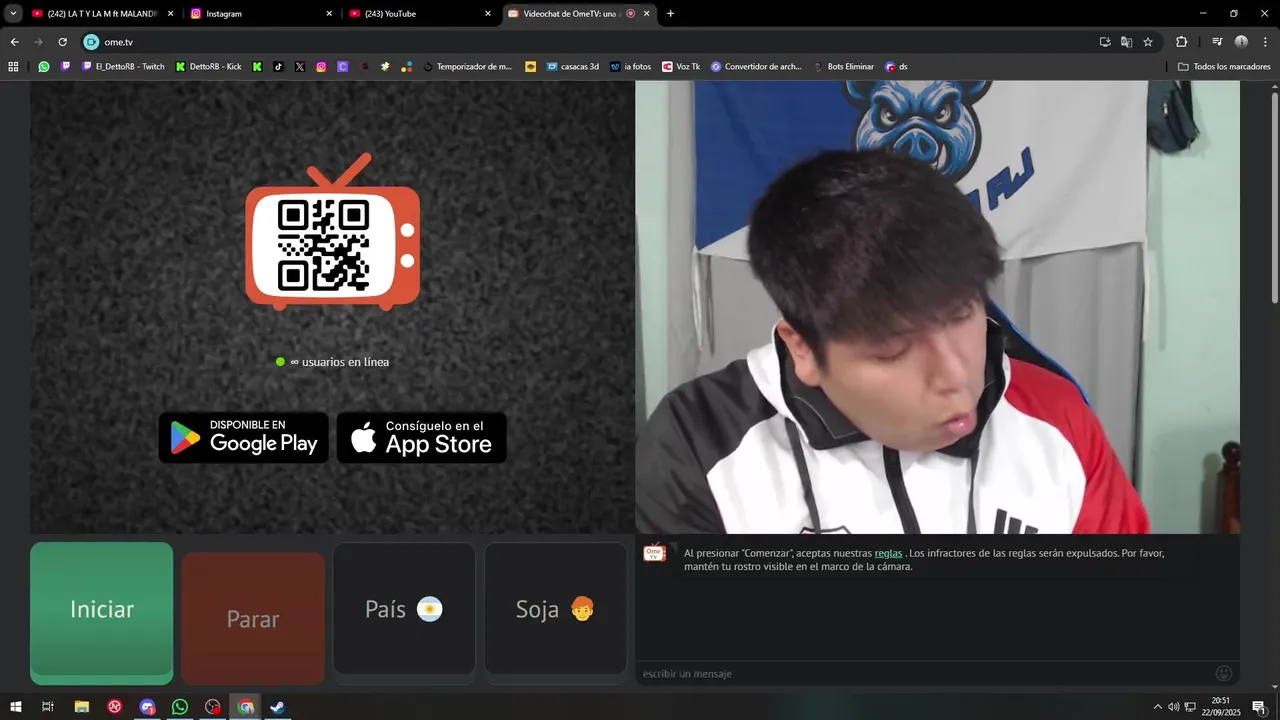This screenshot has height=720, width=1280.
Task: Open Task View on the taskbar
Action: (x=47, y=707)
